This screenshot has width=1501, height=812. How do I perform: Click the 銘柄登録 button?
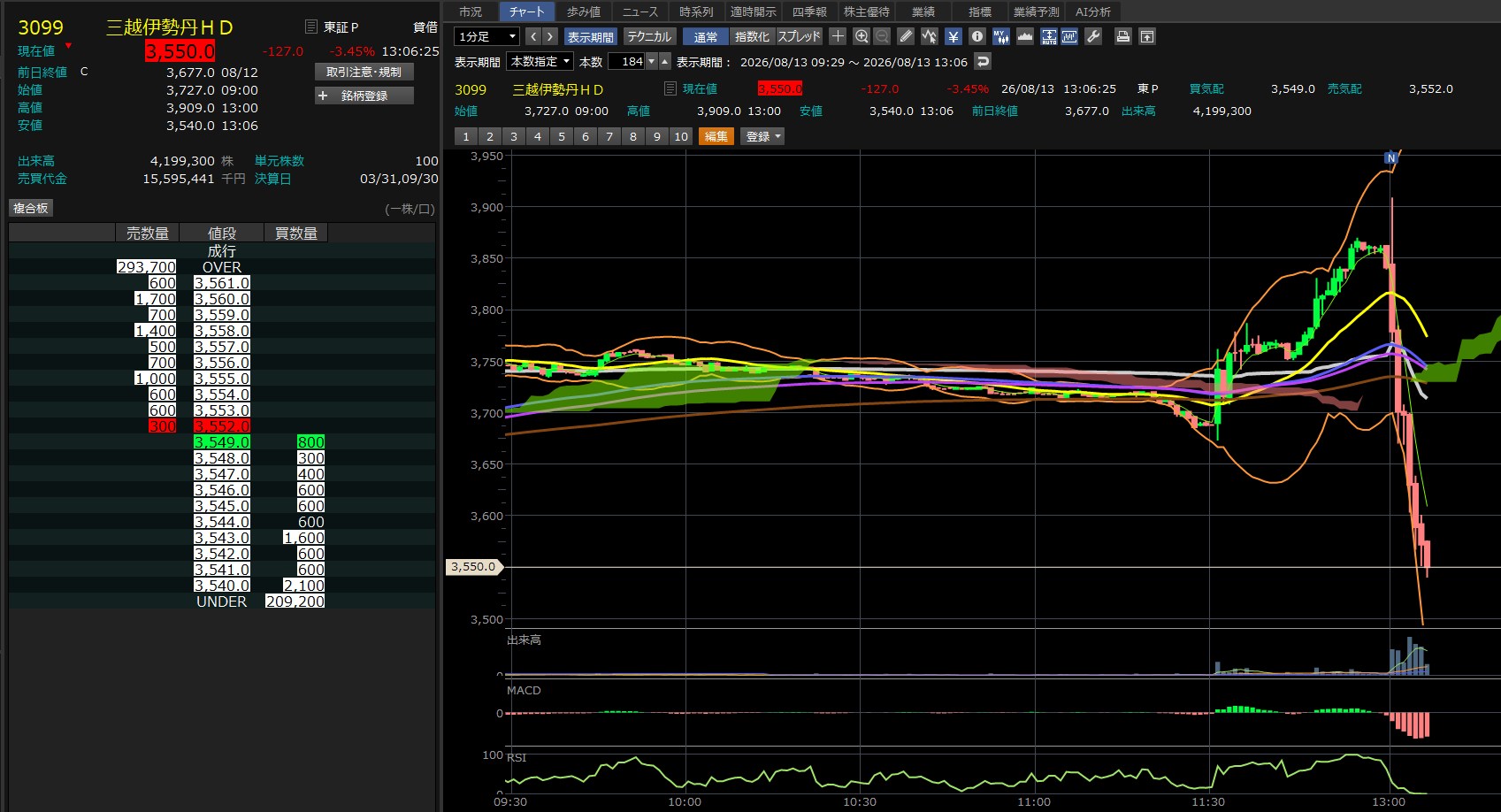pyautogui.click(x=364, y=96)
